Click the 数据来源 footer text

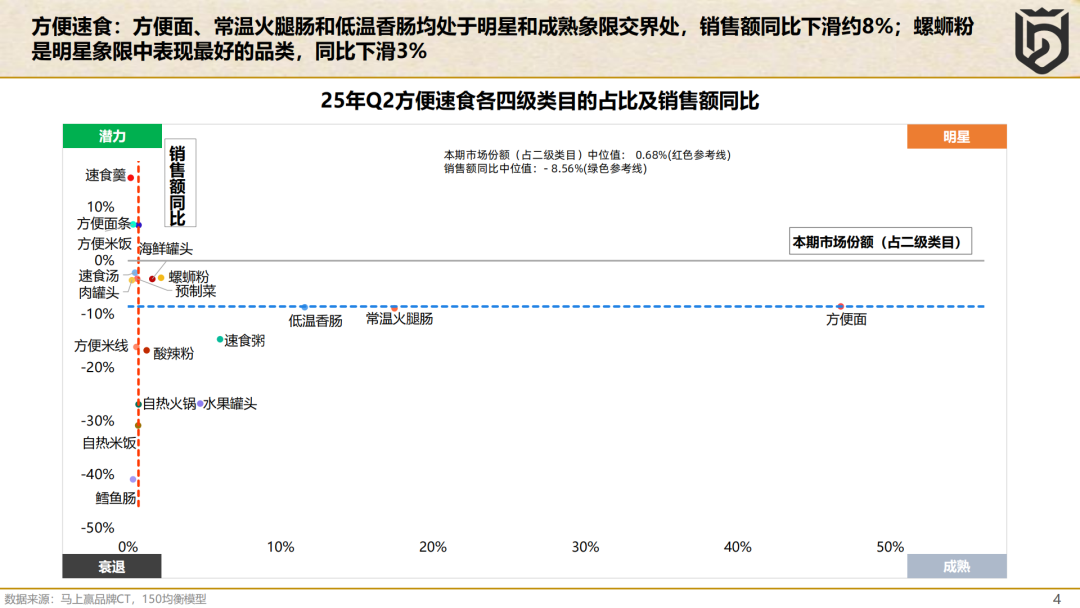coord(105,599)
